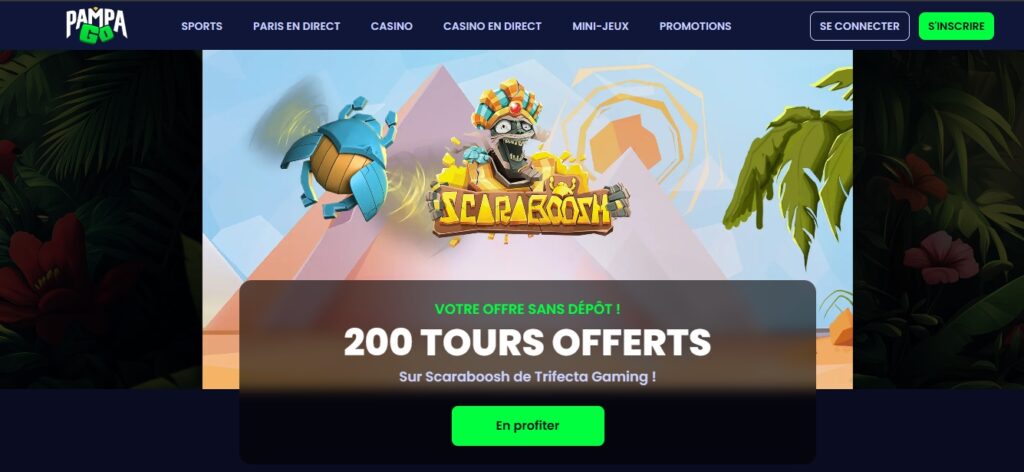Open the SPORTS menu item
Screen dimensions: 1024x472
[202, 26]
